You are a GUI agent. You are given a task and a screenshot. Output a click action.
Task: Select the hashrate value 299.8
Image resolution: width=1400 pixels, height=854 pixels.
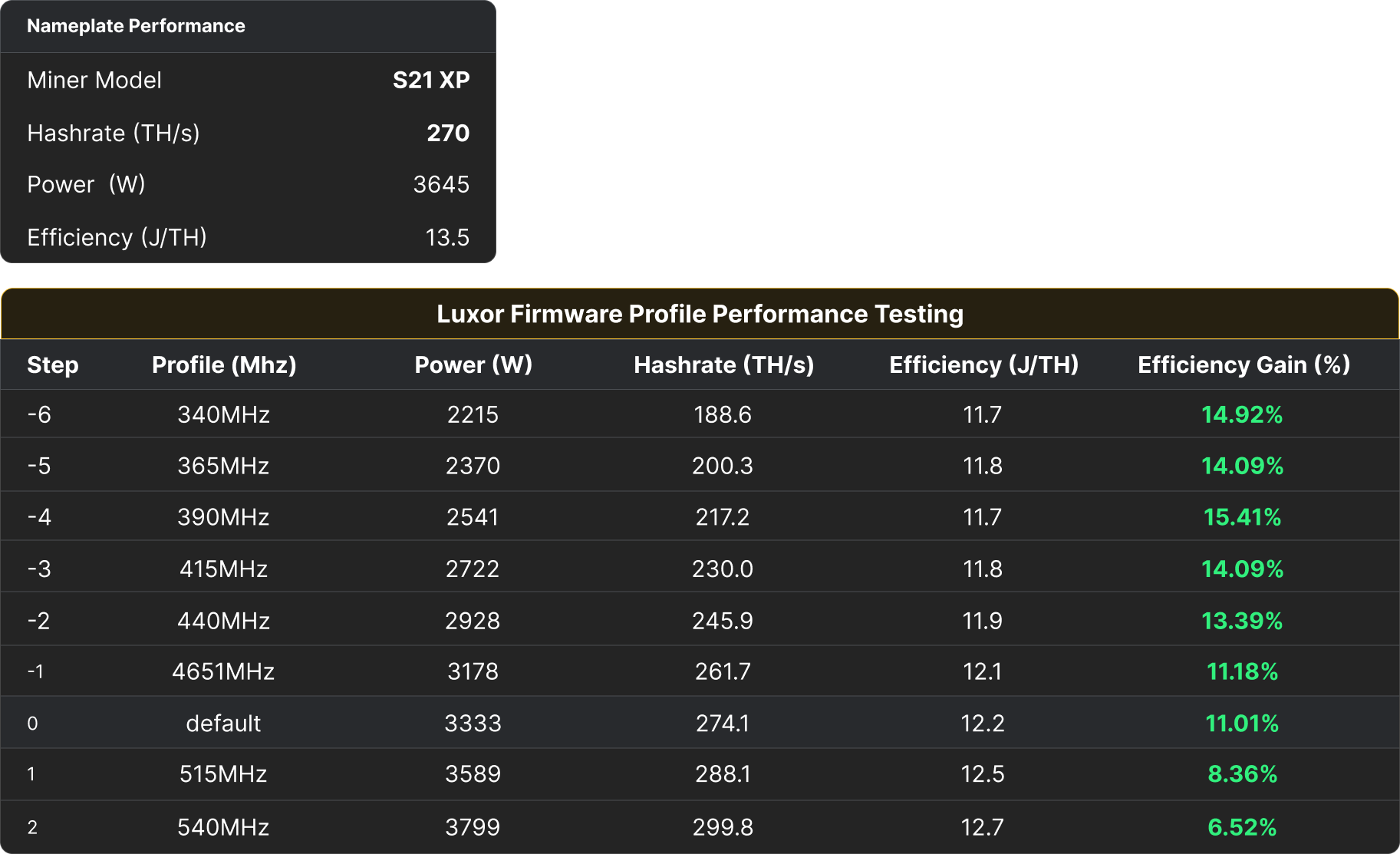[x=723, y=827]
